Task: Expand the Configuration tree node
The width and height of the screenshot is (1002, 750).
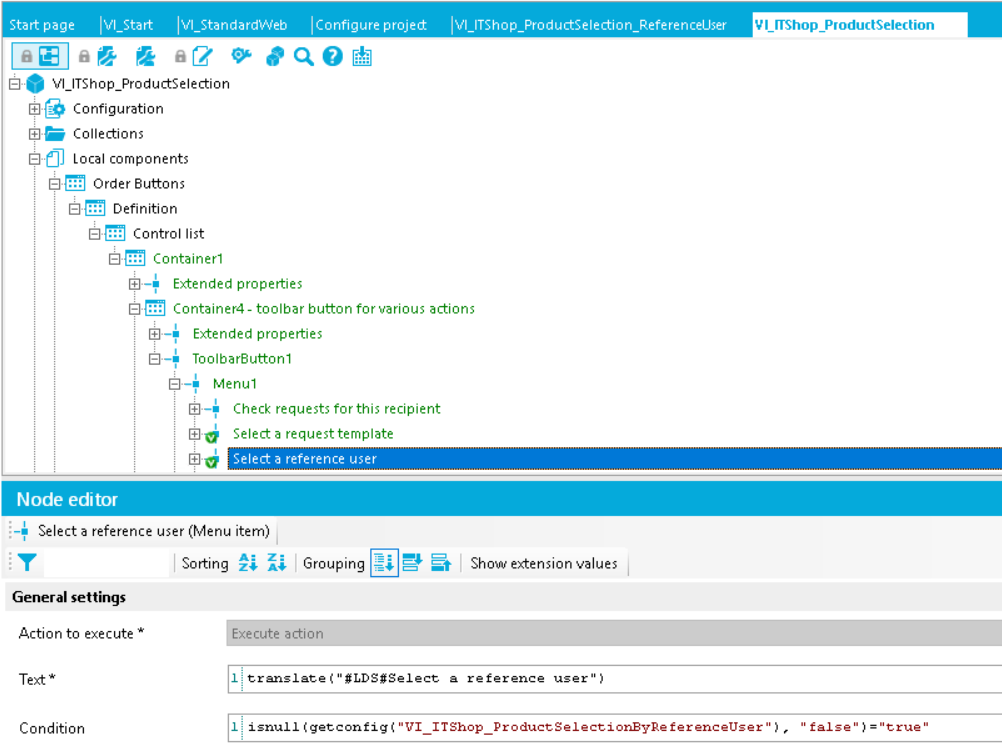Action: (x=34, y=108)
